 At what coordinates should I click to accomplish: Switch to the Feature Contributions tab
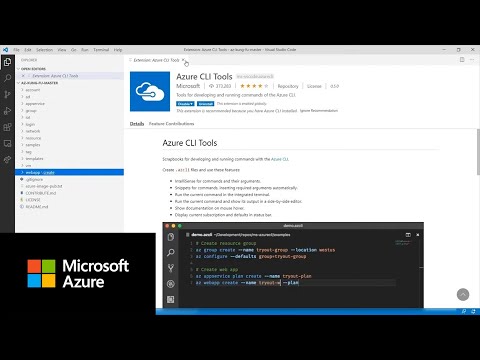tap(171, 124)
